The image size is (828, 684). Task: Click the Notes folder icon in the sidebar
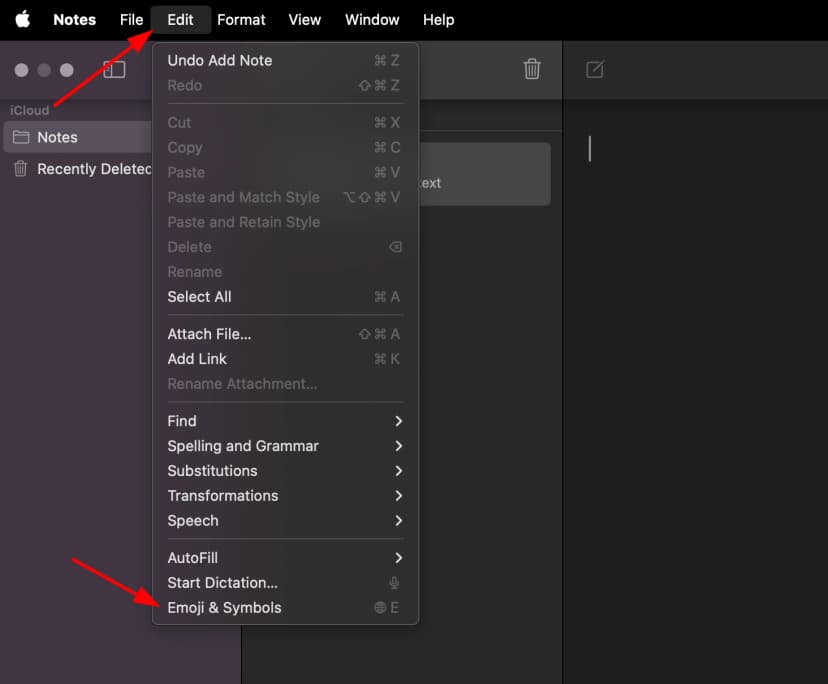point(21,137)
